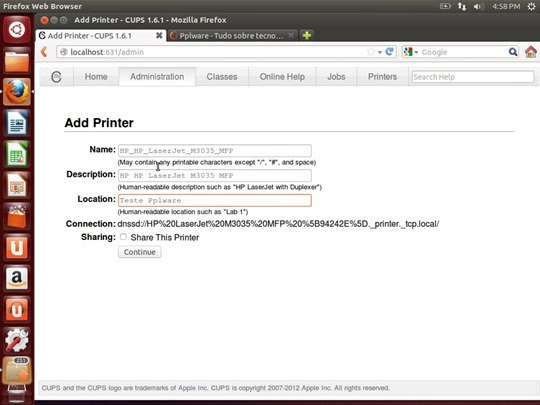Open new tab with plus icon
This screenshot has height=405, width=540.
[x=307, y=35]
